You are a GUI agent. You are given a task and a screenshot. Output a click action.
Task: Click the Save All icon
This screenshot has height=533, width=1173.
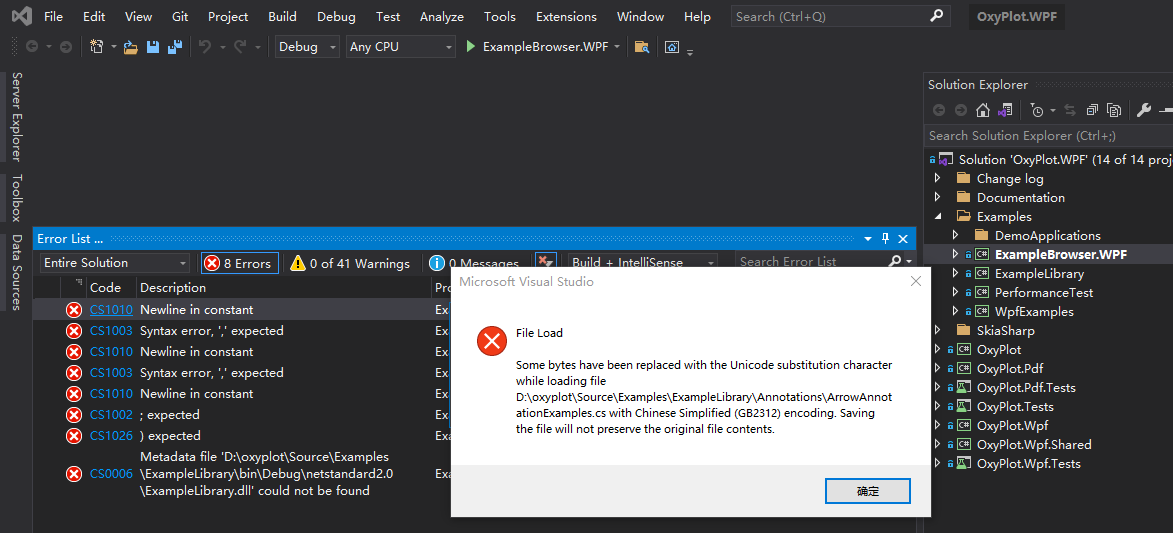click(175, 47)
